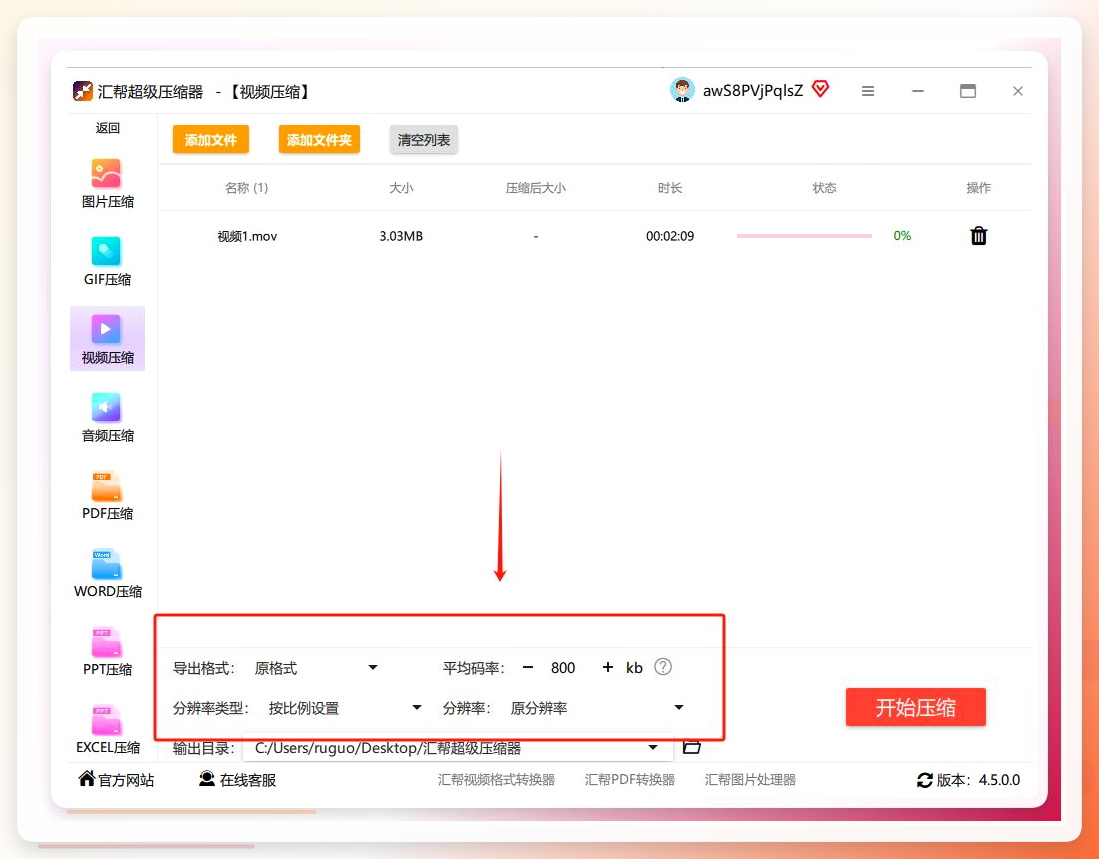Open 输出目录 path dropdown
The image size is (1099, 859).
click(457, 748)
